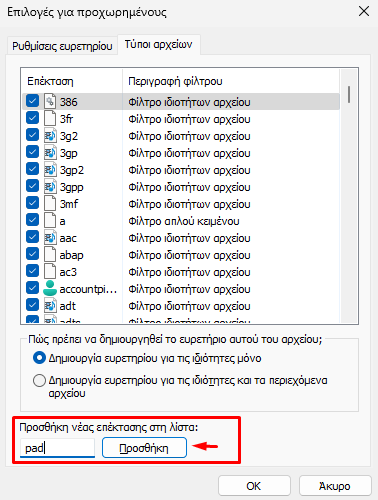Select the accountpi... extension name
The width and height of the screenshot is (378, 500).
tap(88, 289)
